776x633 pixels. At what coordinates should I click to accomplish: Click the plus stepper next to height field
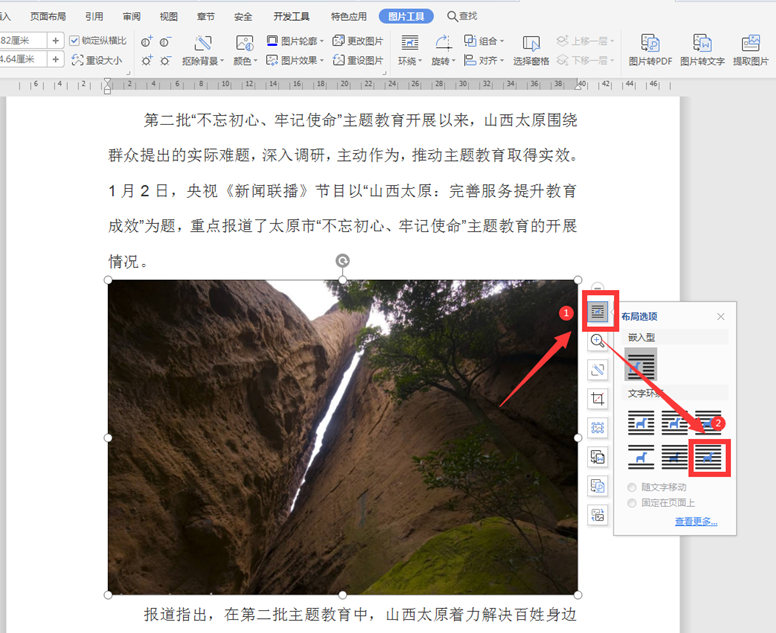click(55, 41)
